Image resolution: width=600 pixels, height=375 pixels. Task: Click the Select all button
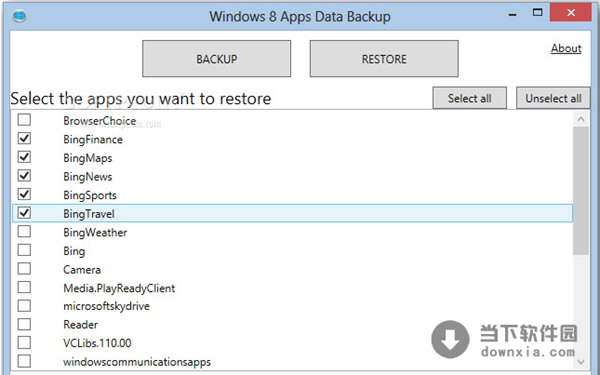pyautogui.click(x=470, y=98)
